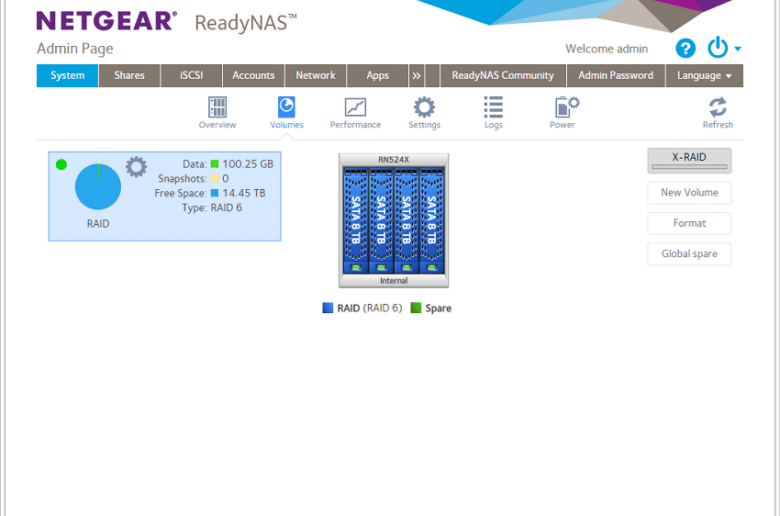Expand the arrow beside the power button
This screenshot has width=780, height=516.
pyautogui.click(x=738, y=49)
